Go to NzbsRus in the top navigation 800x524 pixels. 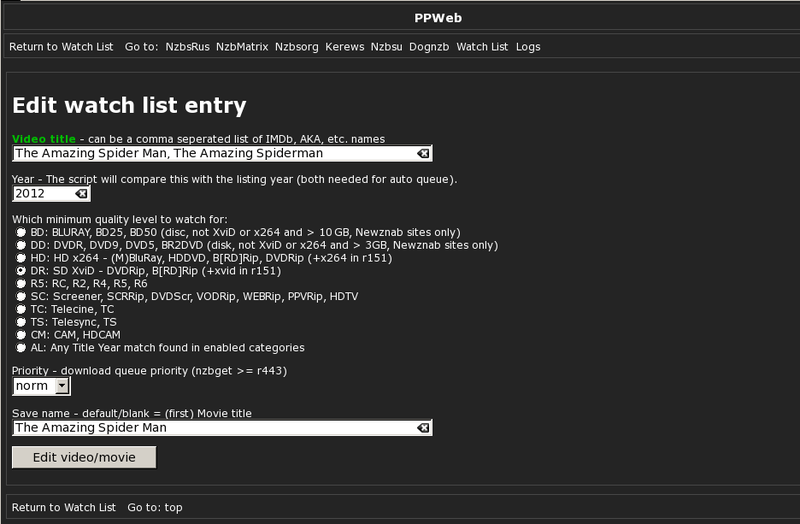tap(187, 47)
